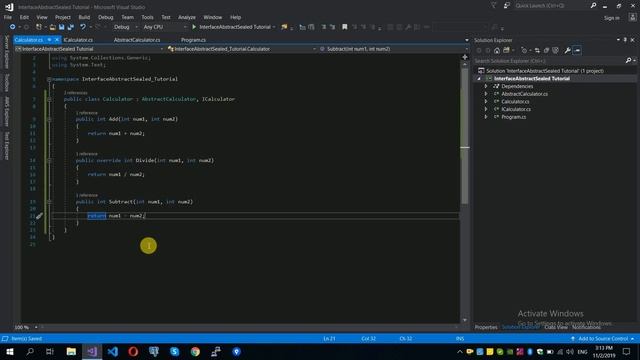
Task: Click the vertical scrollbar down arrow
Action: tap(464, 320)
